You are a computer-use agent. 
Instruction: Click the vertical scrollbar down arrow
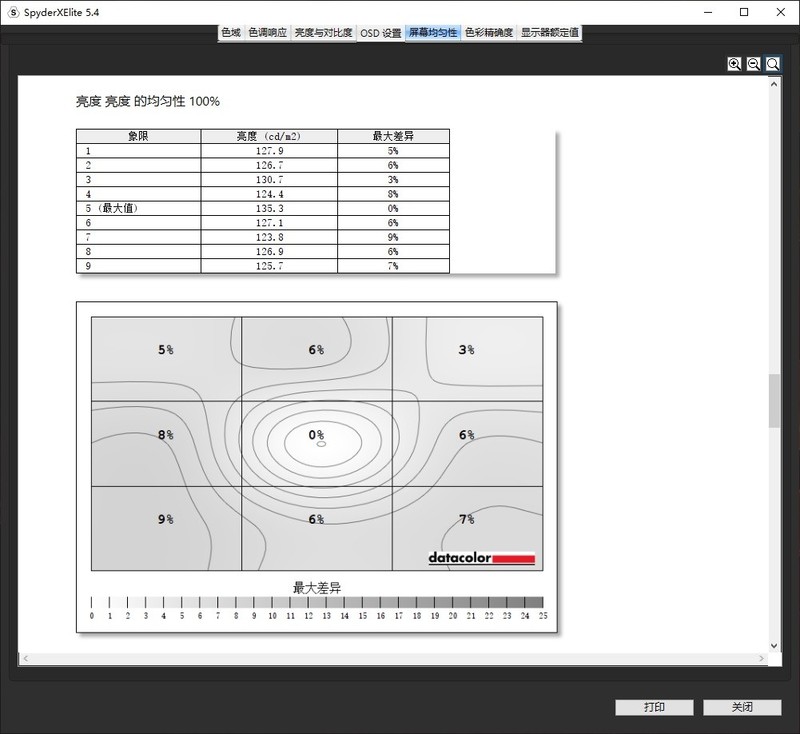[x=774, y=645]
